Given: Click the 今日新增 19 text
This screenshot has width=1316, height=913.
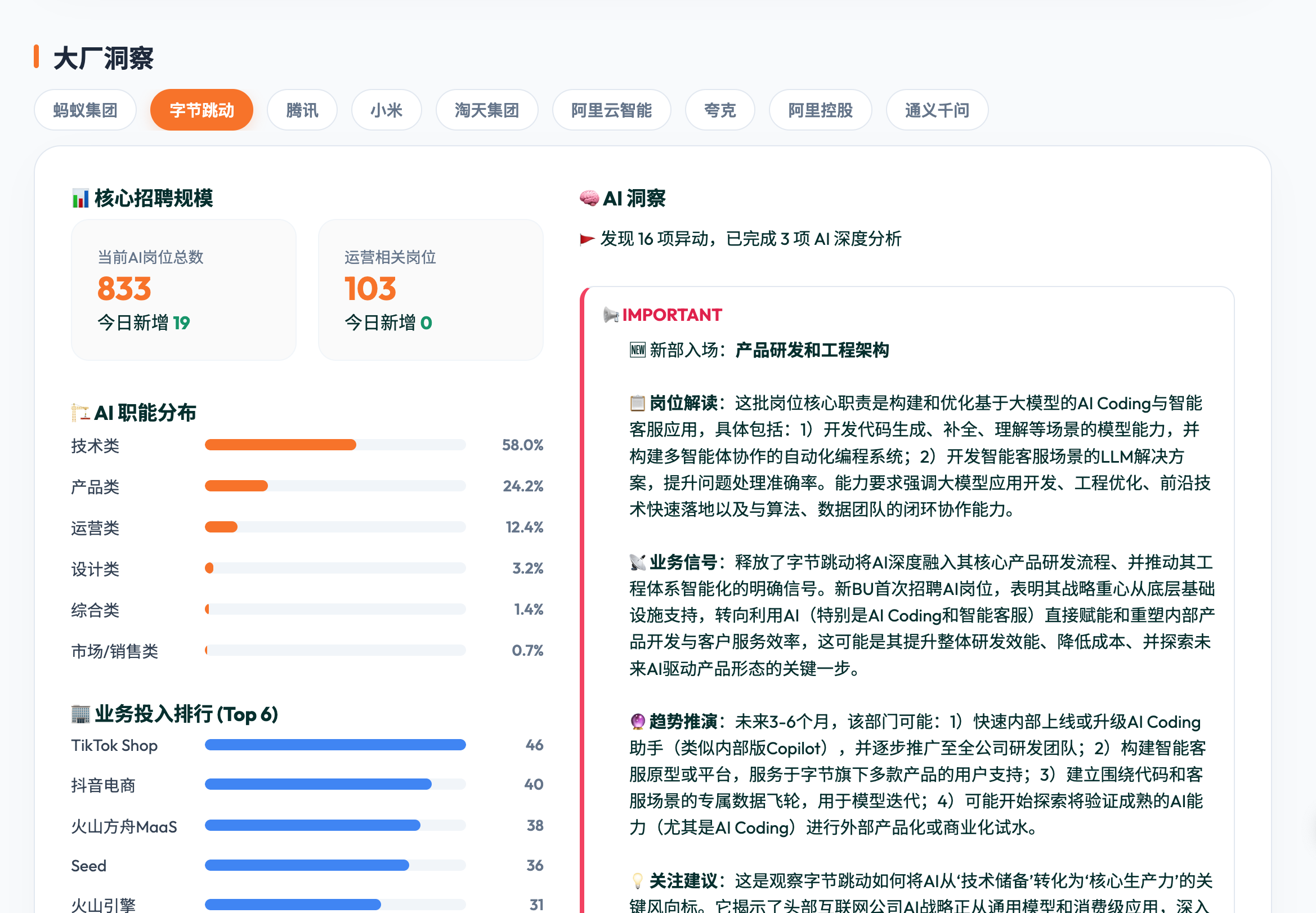Looking at the screenshot, I should pyautogui.click(x=144, y=323).
